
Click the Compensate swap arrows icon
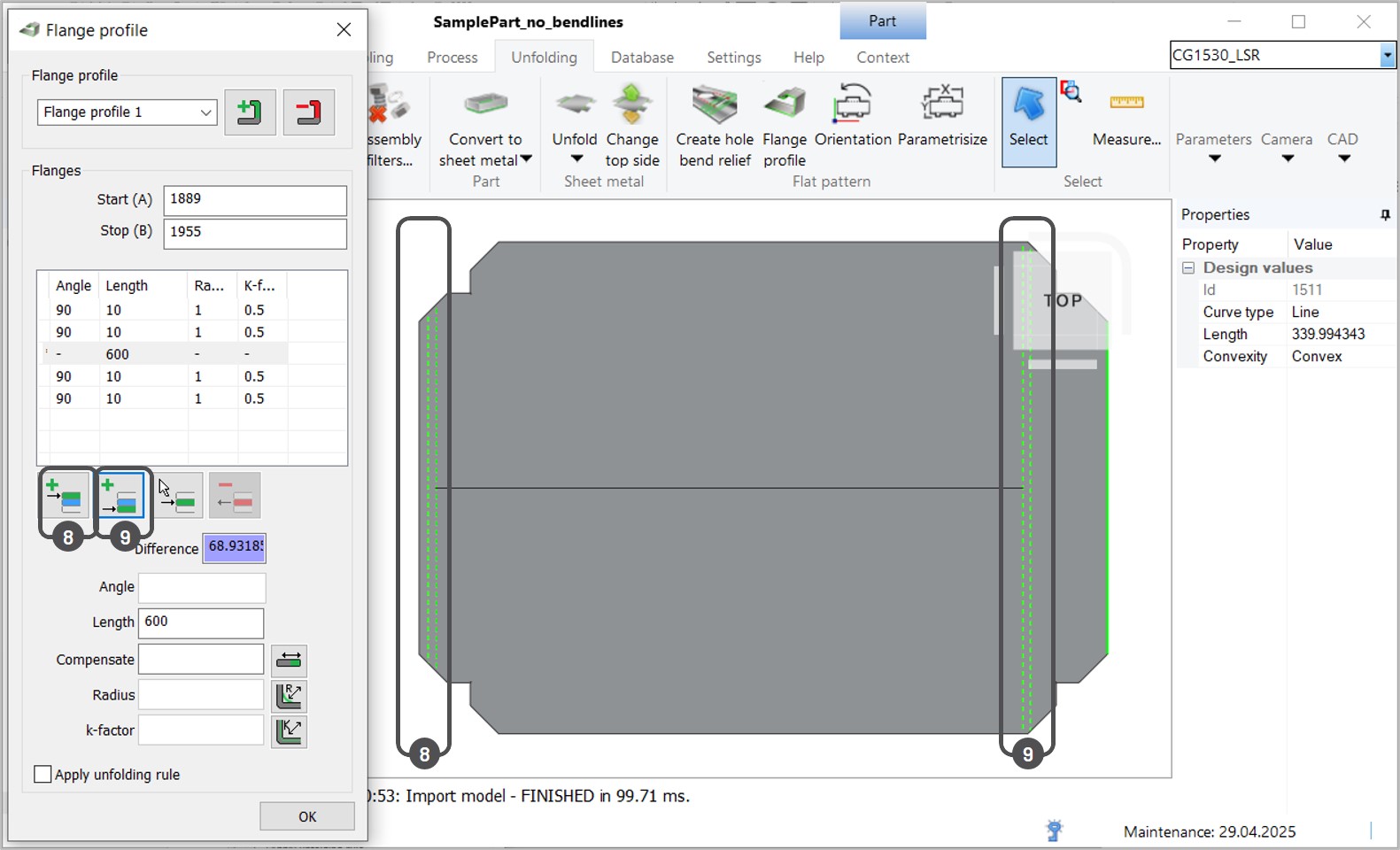[289, 661]
